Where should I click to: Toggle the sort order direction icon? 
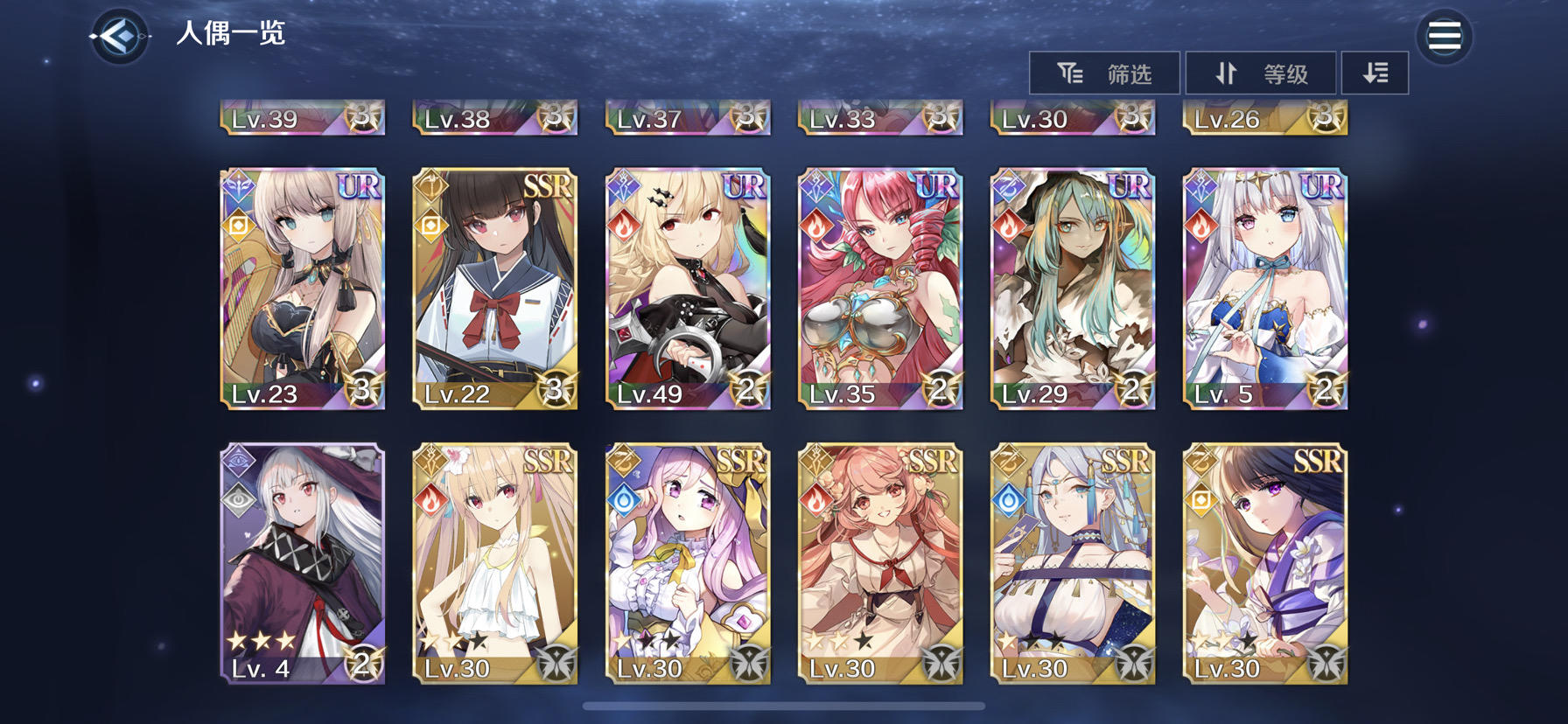point(1375,73)
